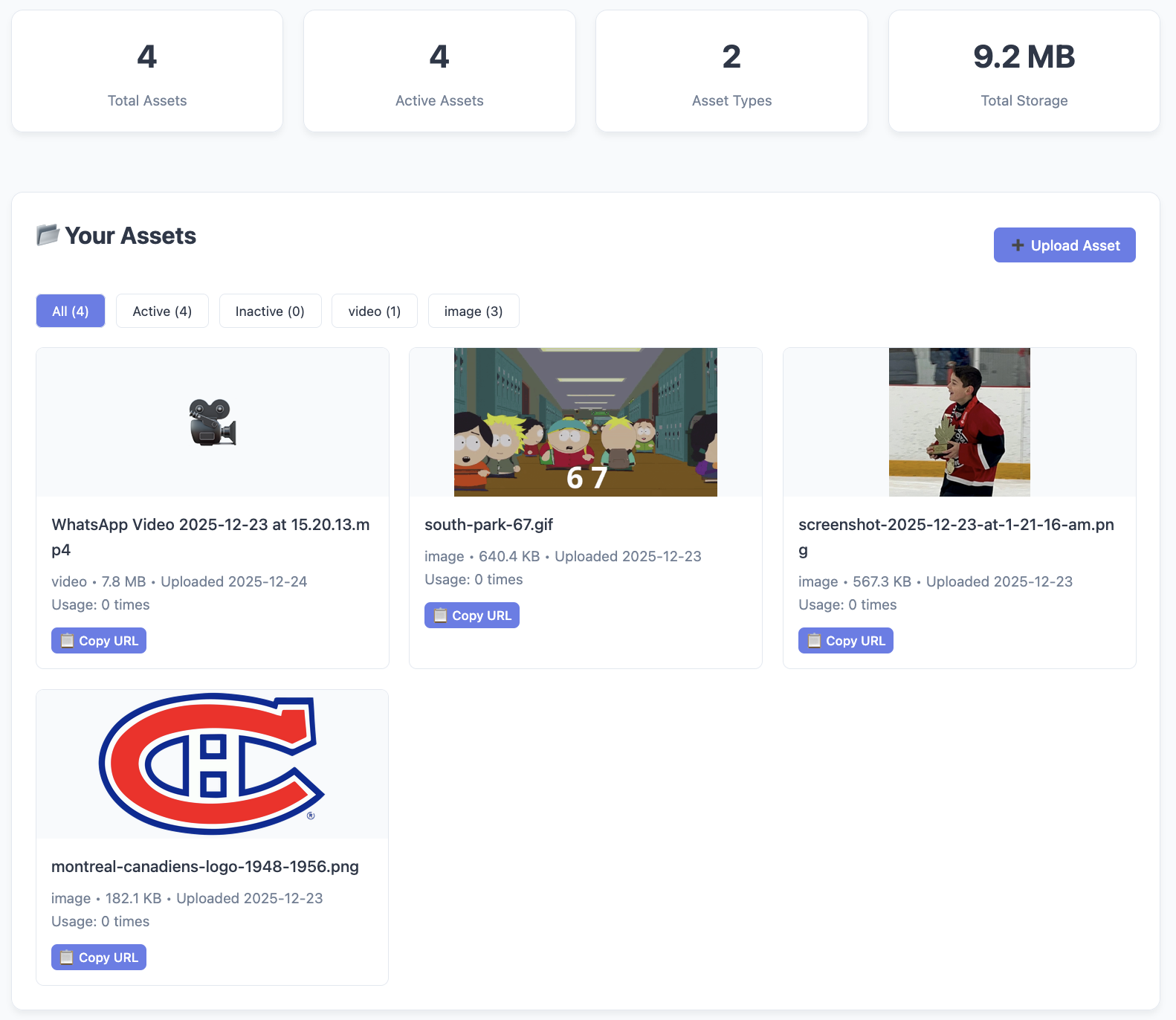Click the video camera icon placeholder
This screenshot has height=1020, width=1176.
213,422
